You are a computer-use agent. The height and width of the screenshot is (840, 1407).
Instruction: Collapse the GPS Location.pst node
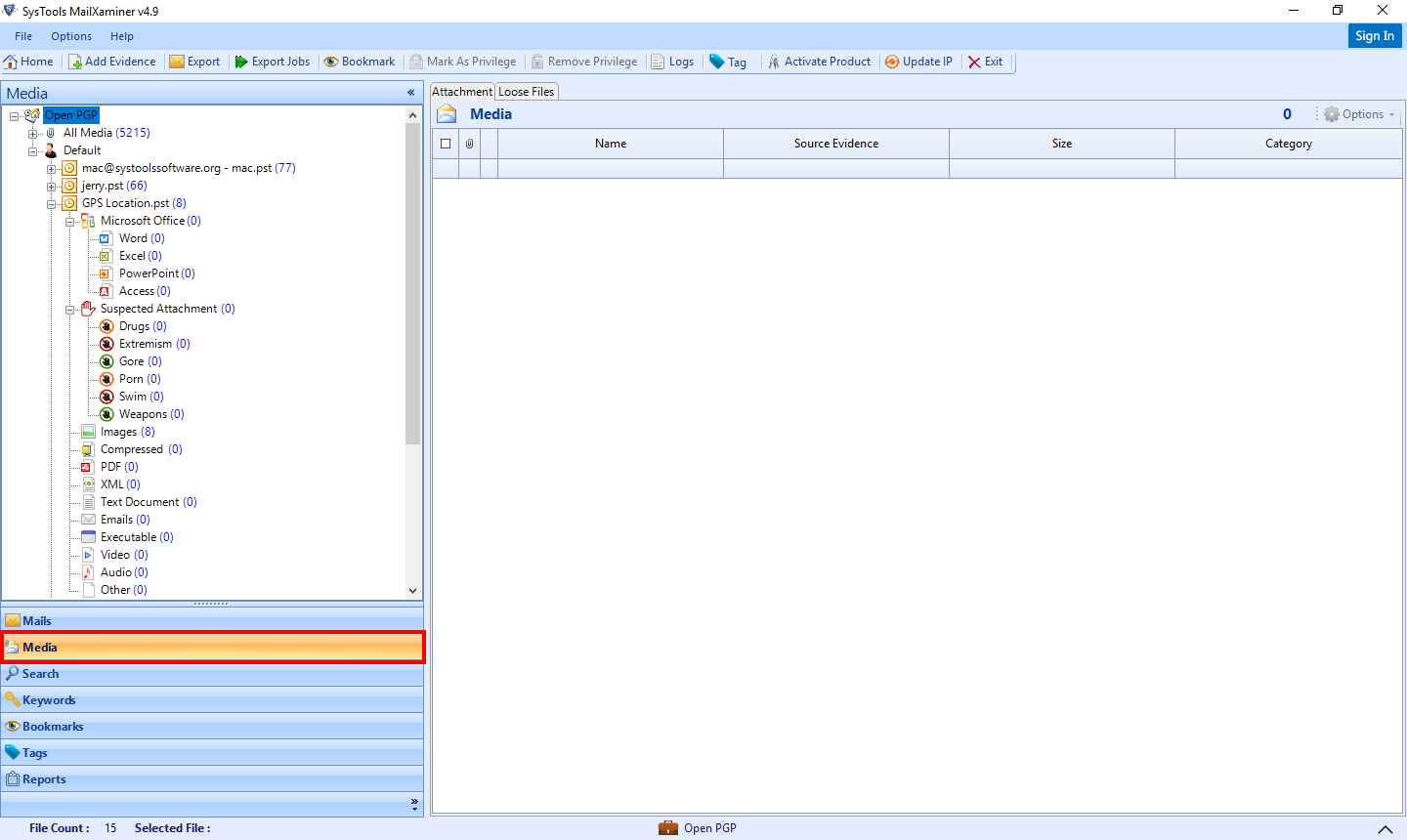(x=52, y=203)
